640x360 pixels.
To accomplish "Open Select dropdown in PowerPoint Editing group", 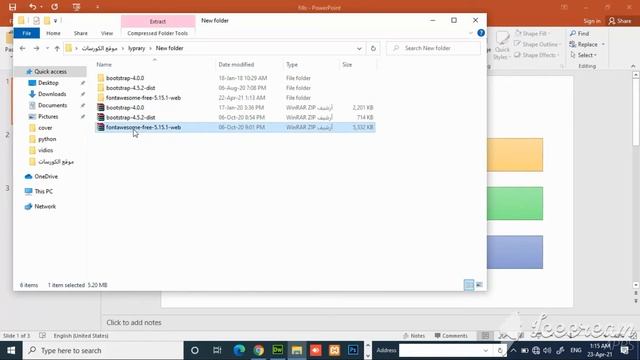I will [x=584, y=55].
